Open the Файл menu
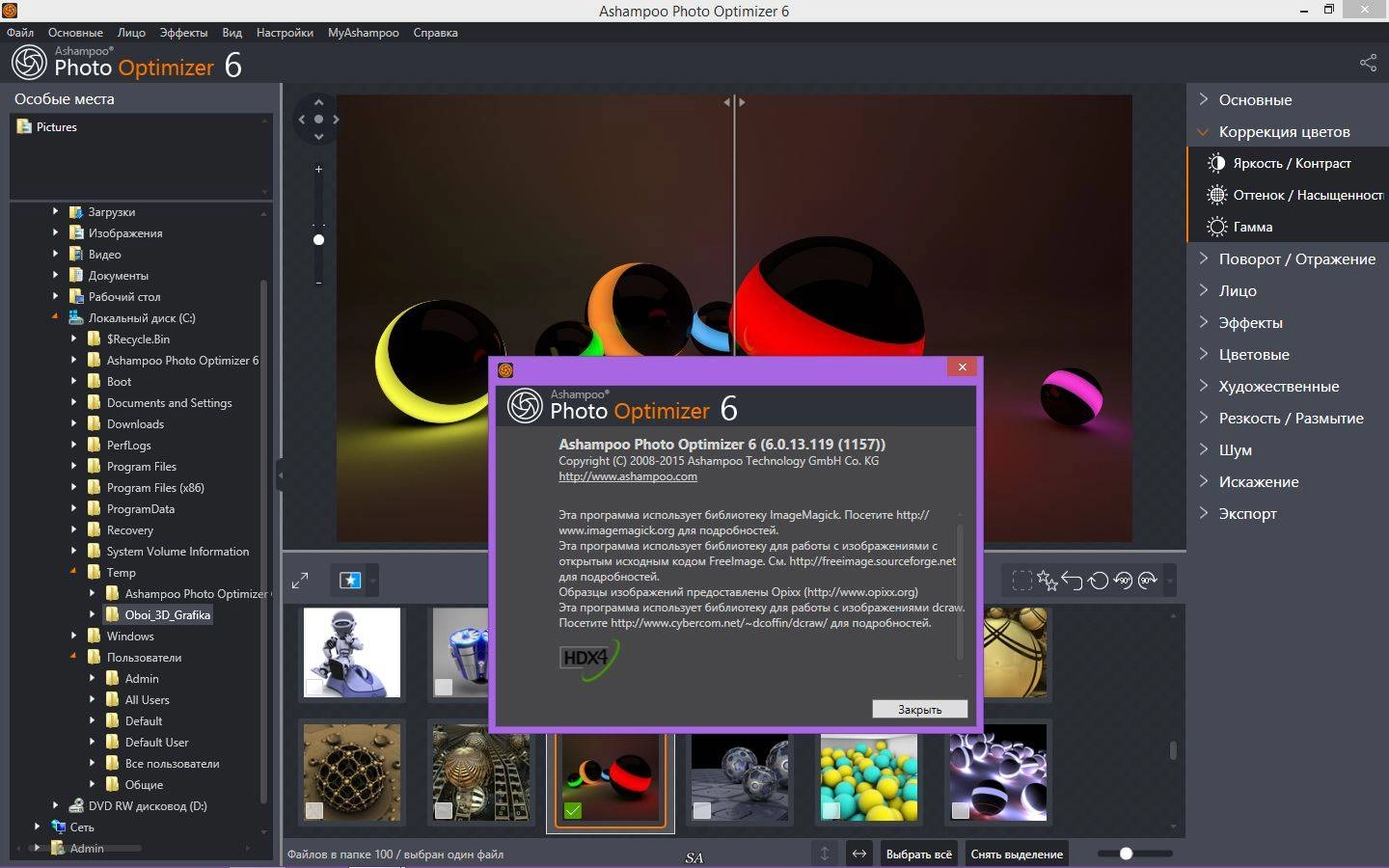This screenshot has width=1389, height=868. click(x=20, y=32)
